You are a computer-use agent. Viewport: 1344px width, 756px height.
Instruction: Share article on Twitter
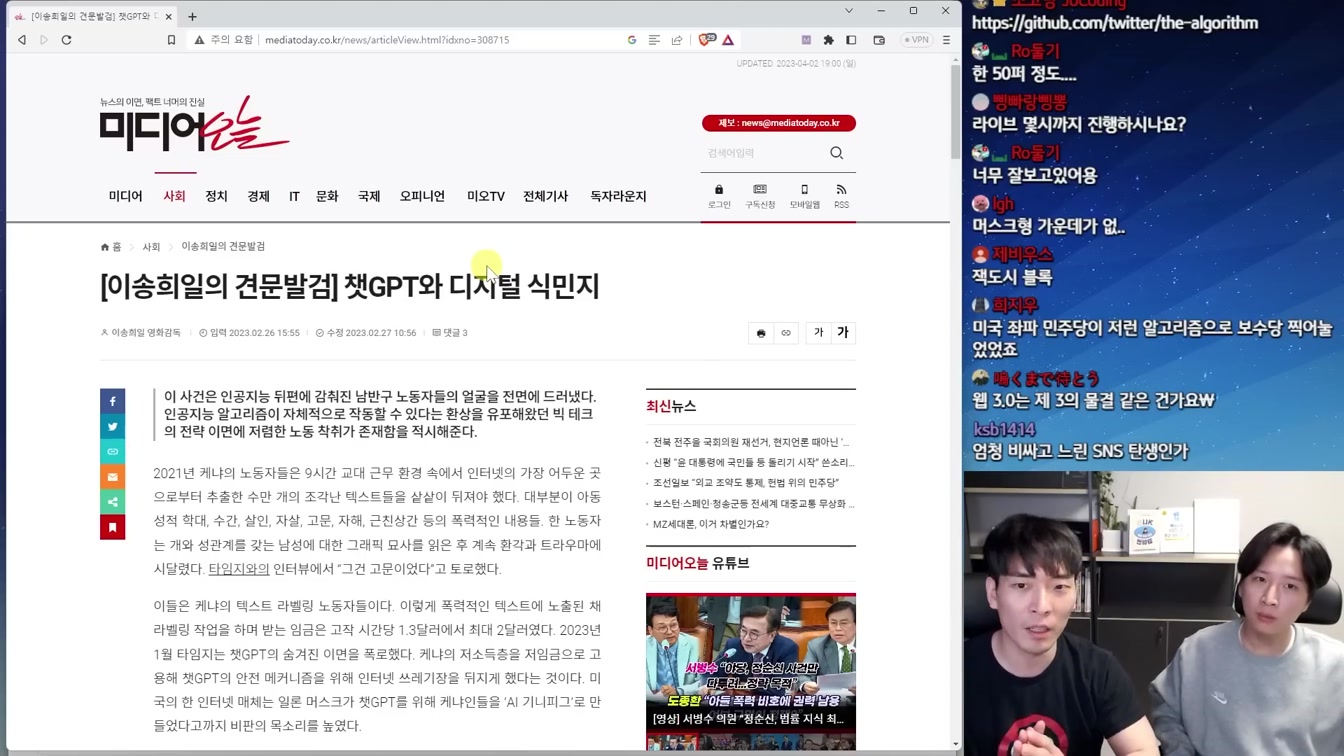(113, 427)
